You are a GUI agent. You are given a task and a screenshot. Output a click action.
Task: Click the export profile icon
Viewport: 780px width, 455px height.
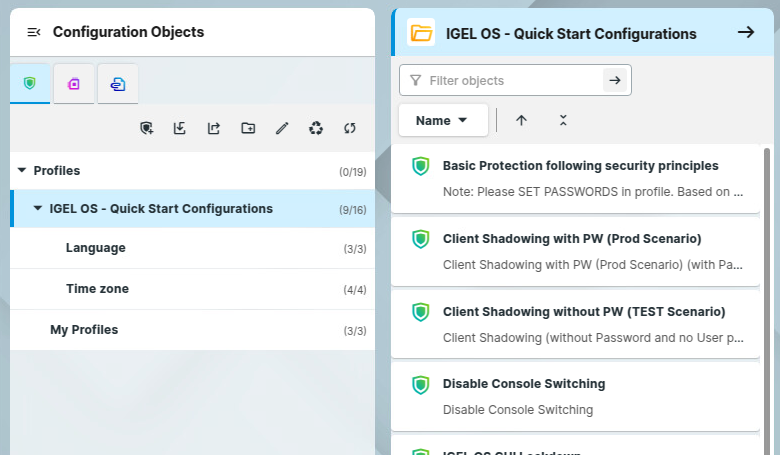tap(214, 128)
